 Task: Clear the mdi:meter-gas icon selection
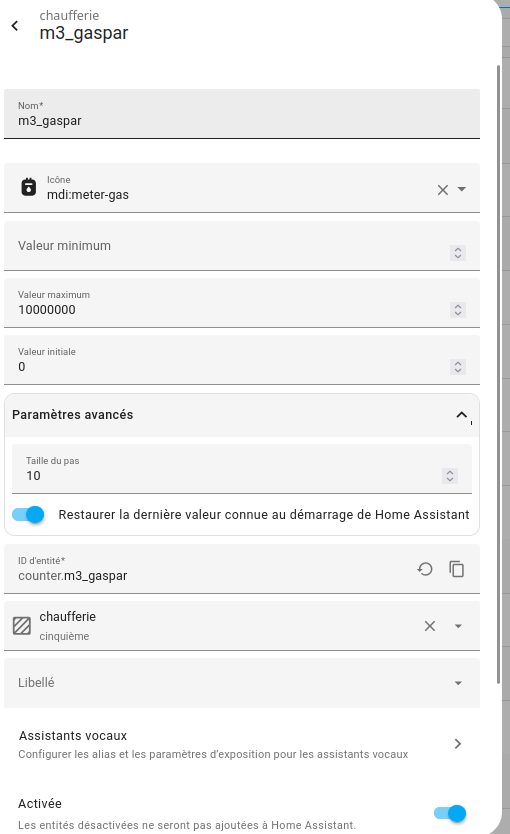[442, 190]
